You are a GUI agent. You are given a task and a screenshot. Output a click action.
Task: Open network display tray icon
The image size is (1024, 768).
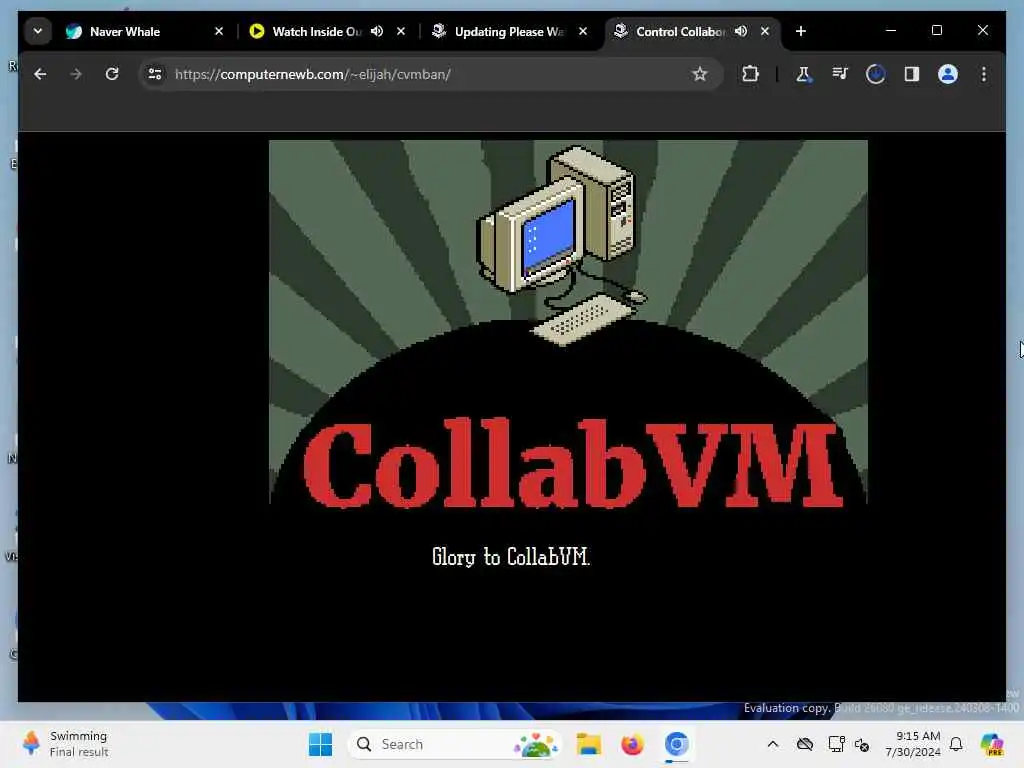(x=836, y=744)
